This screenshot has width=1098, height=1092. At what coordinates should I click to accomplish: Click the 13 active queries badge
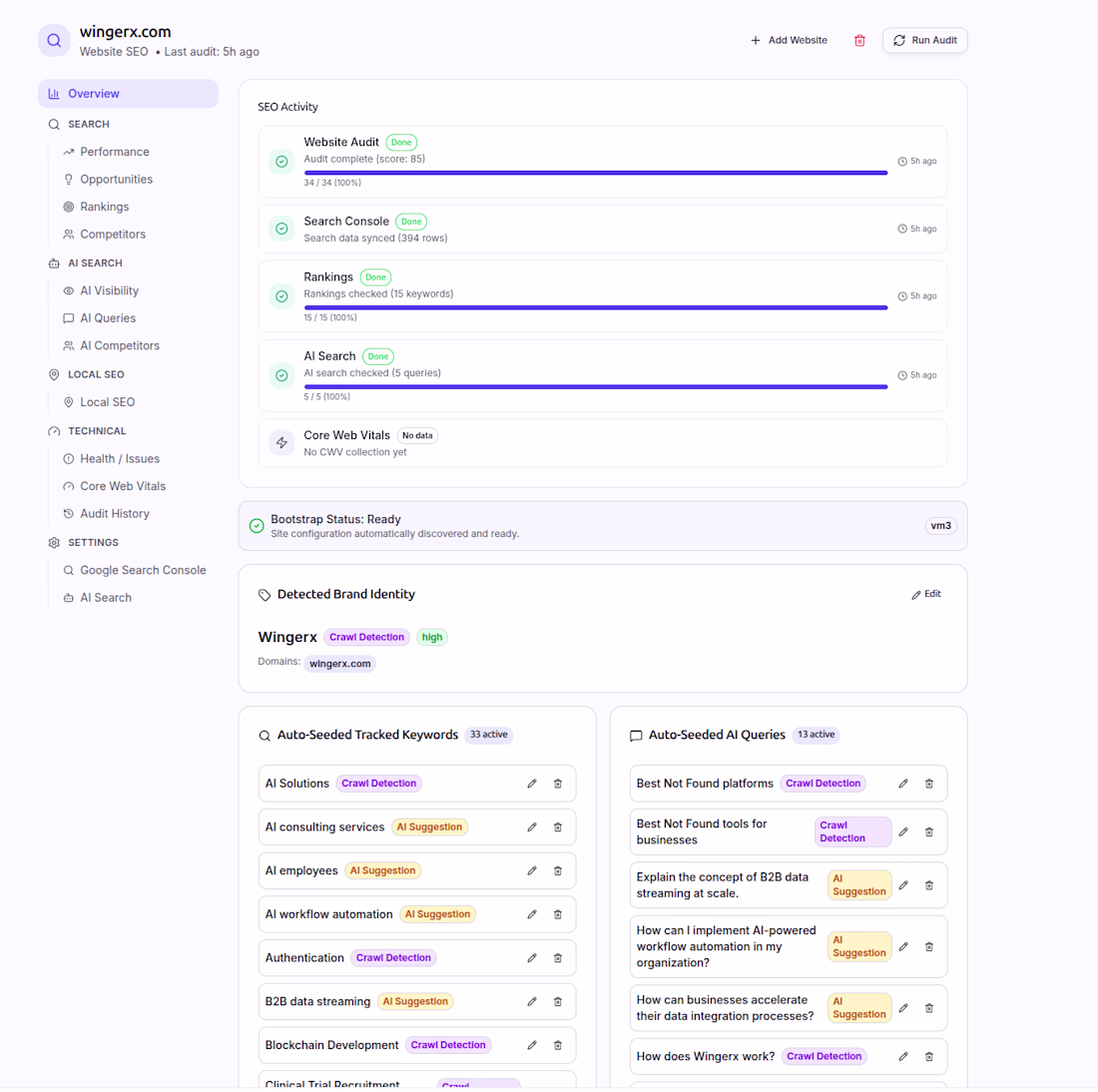coord(817,735)
